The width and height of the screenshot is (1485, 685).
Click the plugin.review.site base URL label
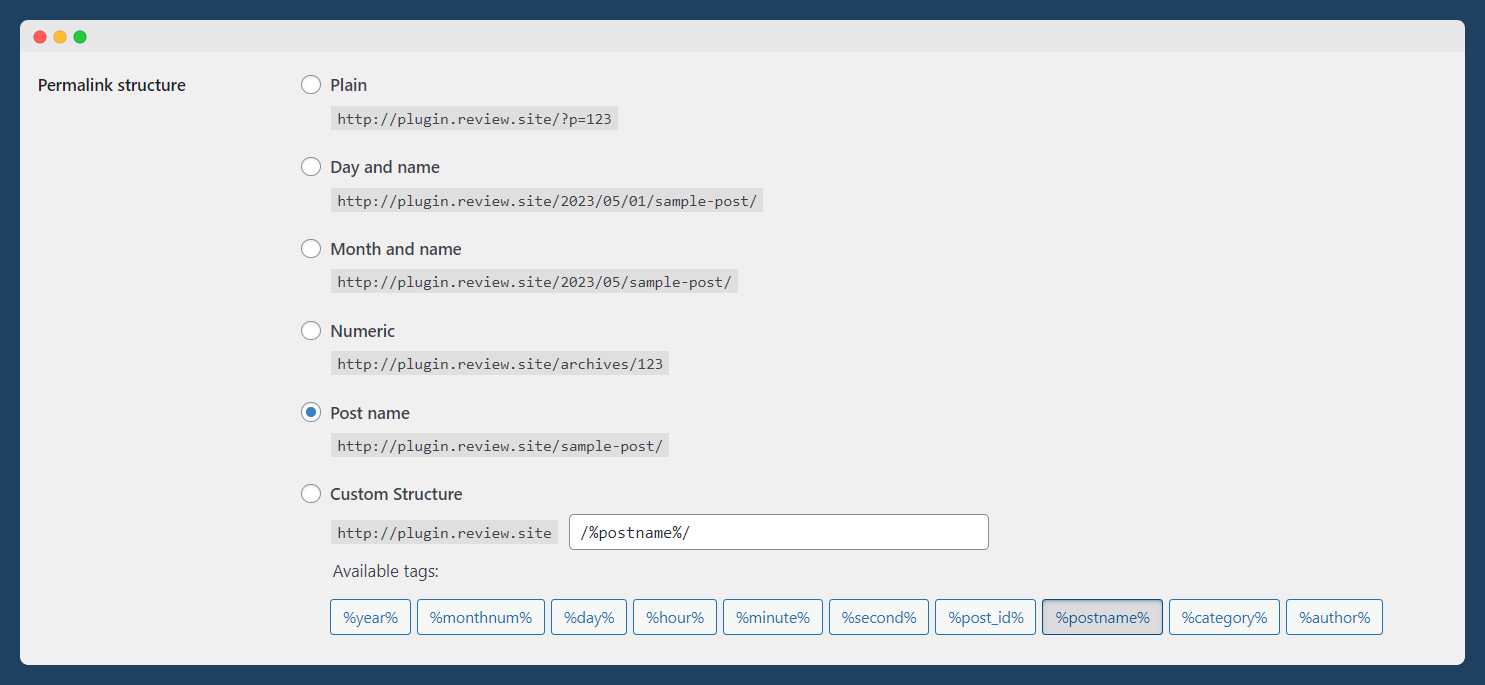(444, 531)
